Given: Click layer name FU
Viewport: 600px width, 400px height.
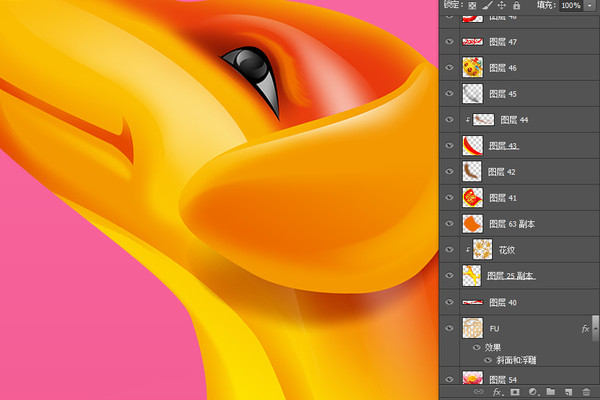Looking at the screenshot, I should tap(494, 329).
